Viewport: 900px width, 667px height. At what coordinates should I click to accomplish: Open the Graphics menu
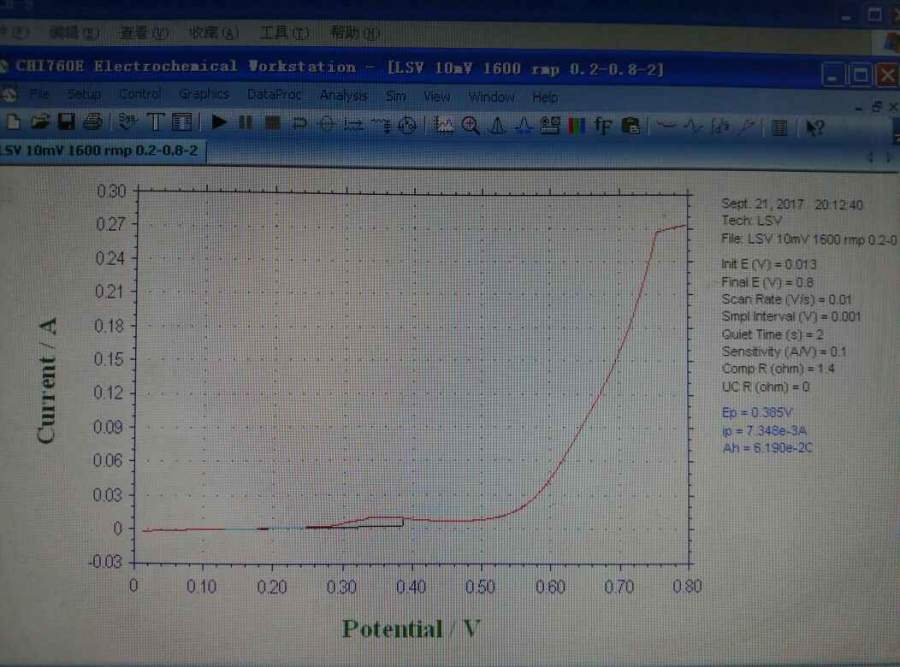coord(204,94)
